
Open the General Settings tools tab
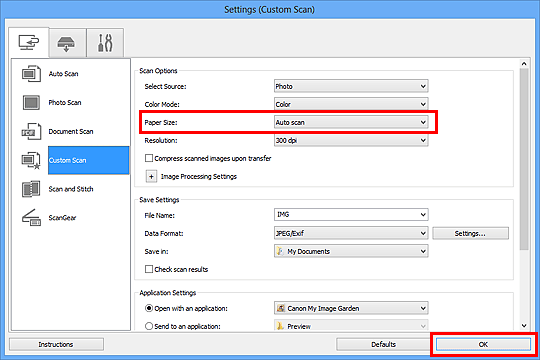point(105,43)
